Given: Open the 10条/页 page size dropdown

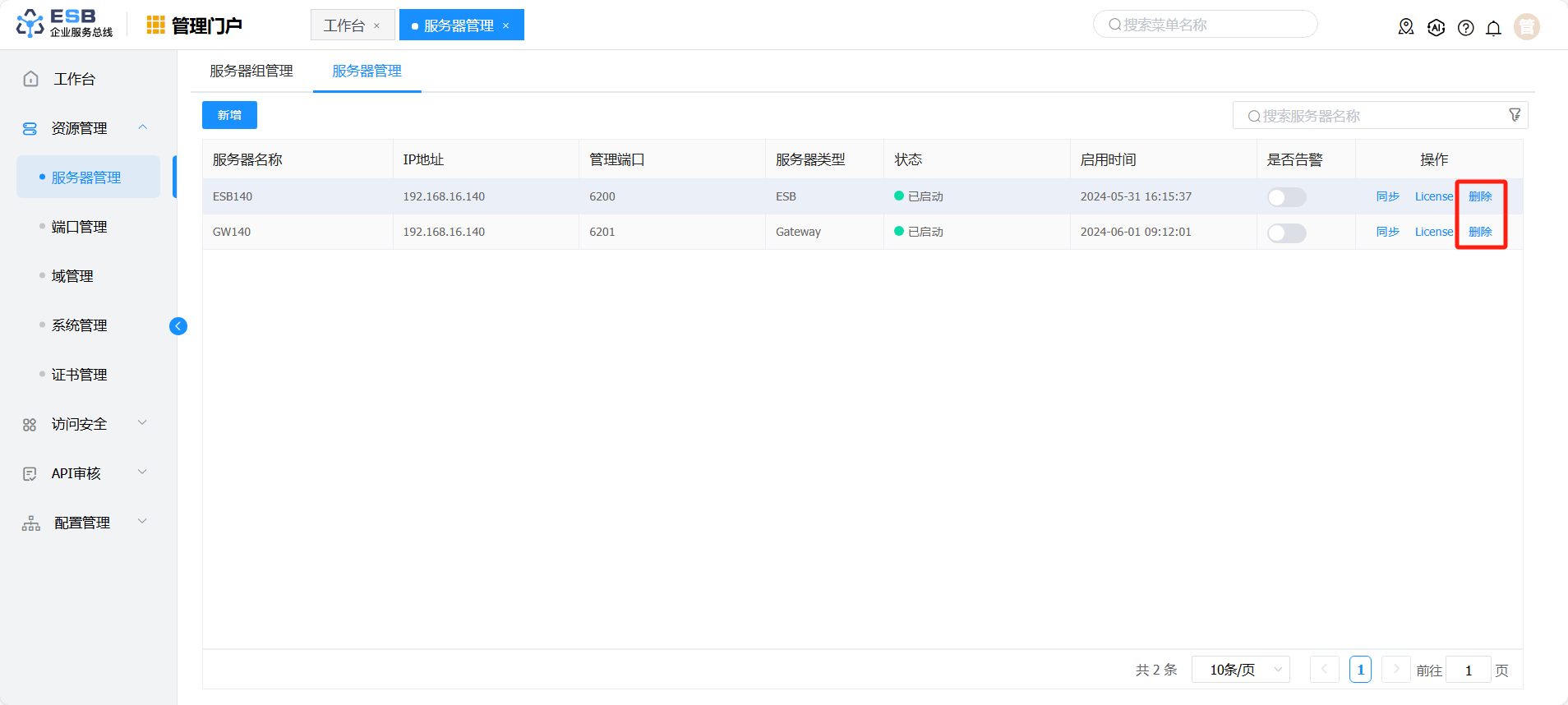Looking at the screenshot, I should 1240,670.
